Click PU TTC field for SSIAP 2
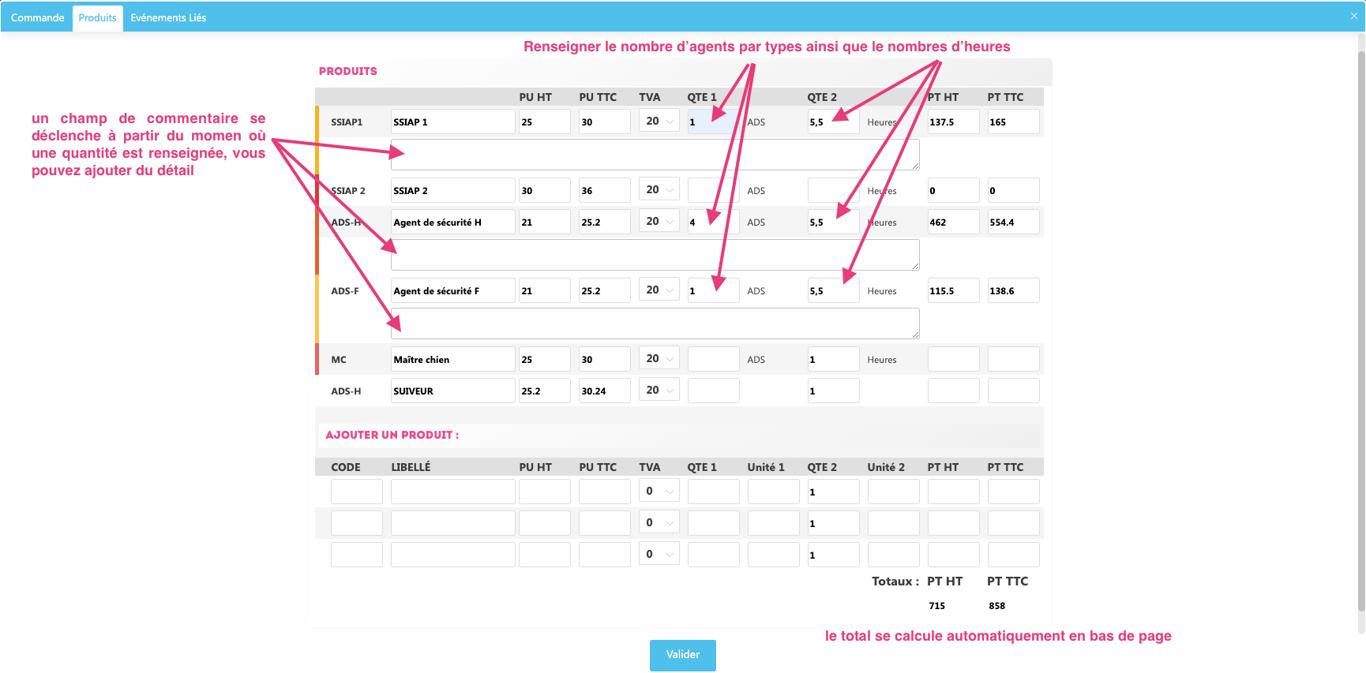The height and width of the screenshot is (673, 1366). tap(605, 190)
